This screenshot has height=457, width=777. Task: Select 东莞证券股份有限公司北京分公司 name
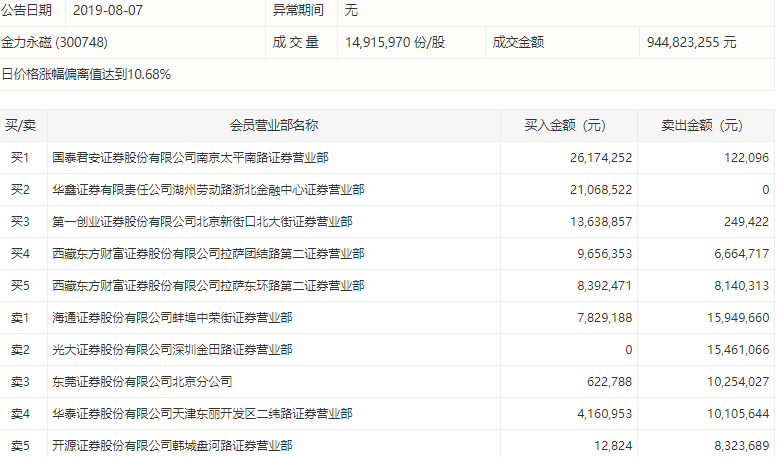click(x=142, y=382)
